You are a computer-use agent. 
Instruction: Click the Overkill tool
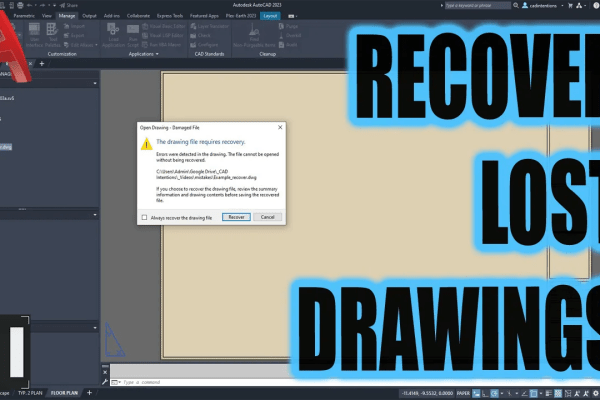click(x=290, y=35)
